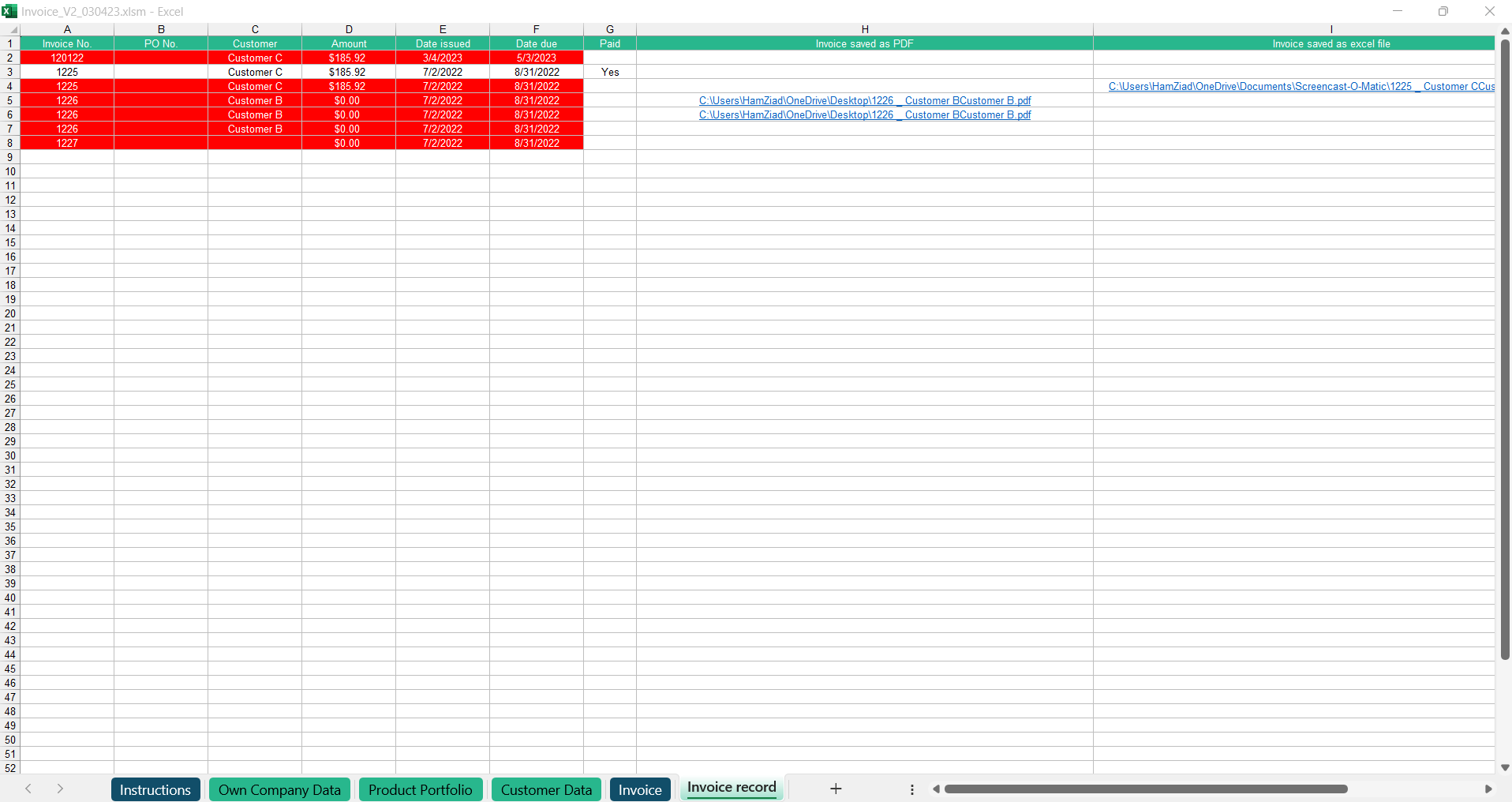
Task: Open the PDF link in row 5
Action: click(x=865, y=100)
